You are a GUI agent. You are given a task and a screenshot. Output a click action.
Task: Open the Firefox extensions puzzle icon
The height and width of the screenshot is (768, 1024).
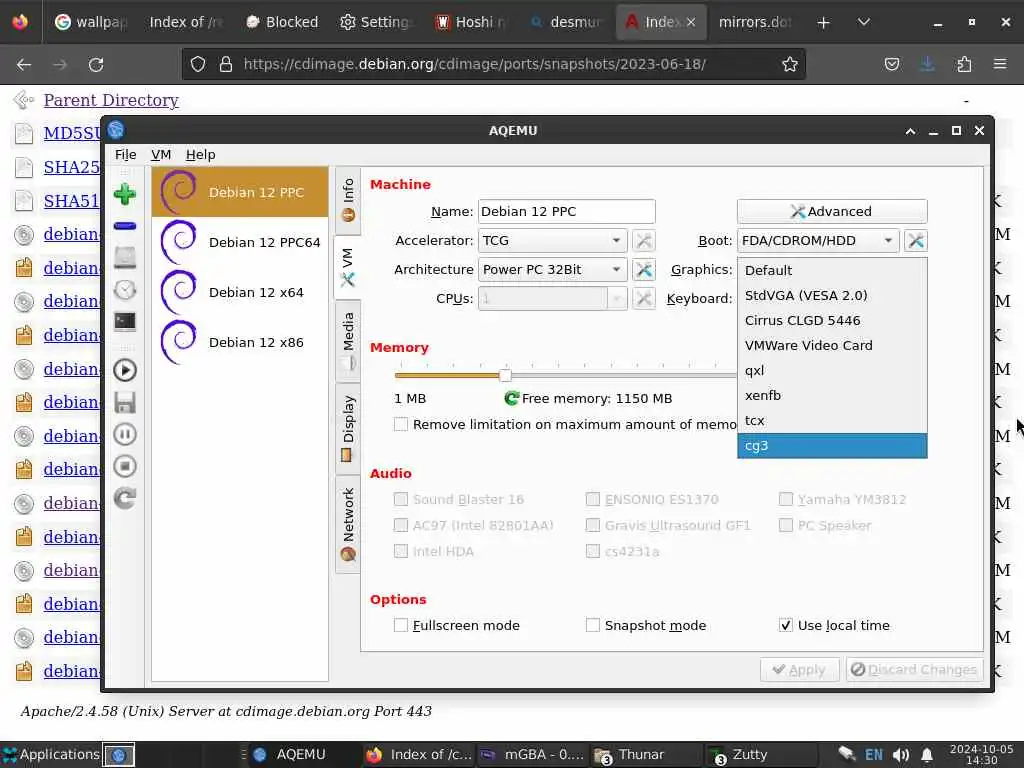click(964, 64)
